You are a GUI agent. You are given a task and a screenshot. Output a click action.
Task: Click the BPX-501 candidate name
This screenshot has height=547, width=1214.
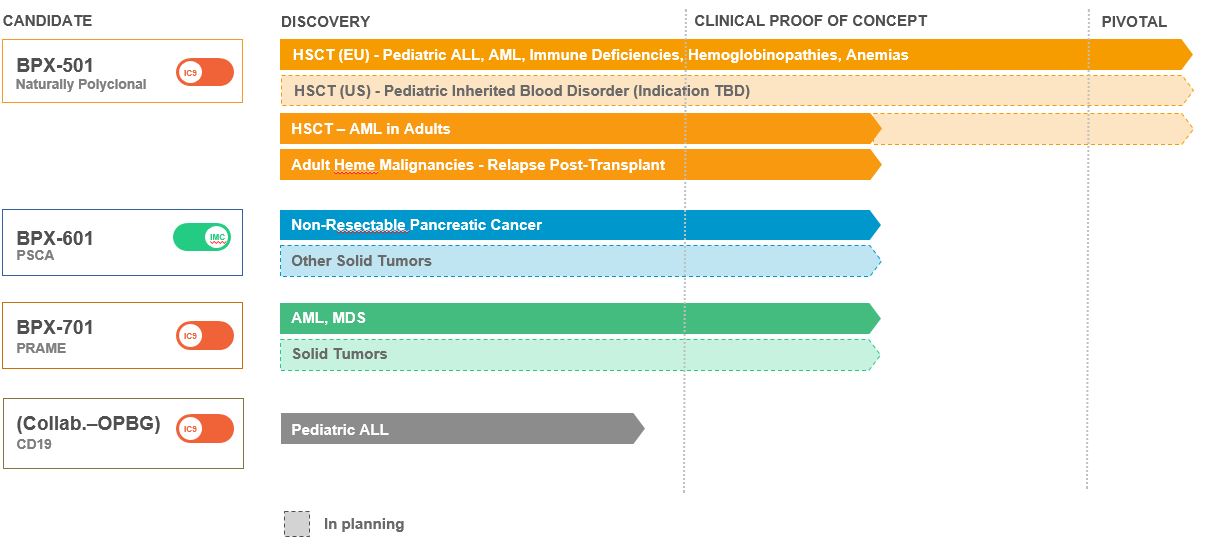click(x=55, y=66)
